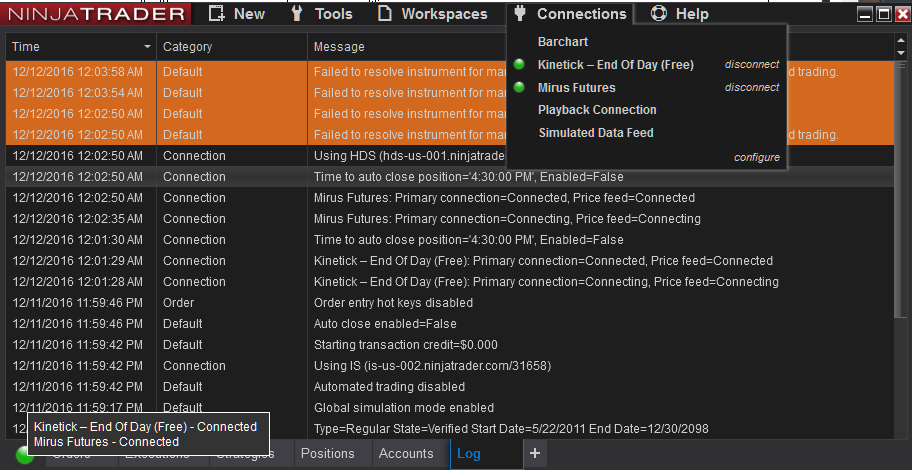Open the Help lifebuoy icon
Viewport: 912px width, 470px height.
pos(658,14)
